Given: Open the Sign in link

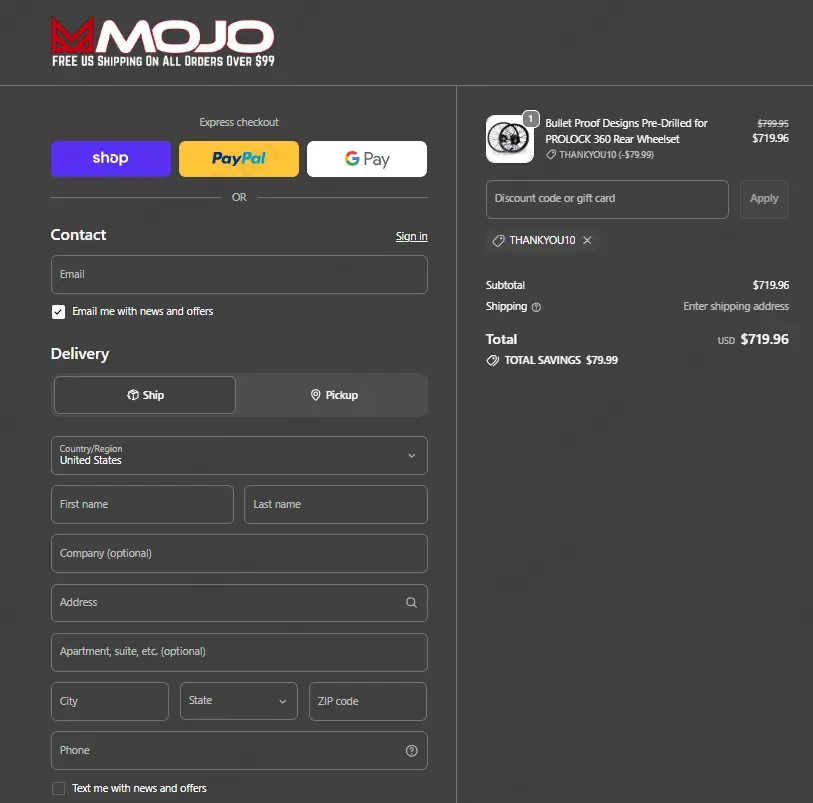Looking at the screenshot, I should click(411, 236).
